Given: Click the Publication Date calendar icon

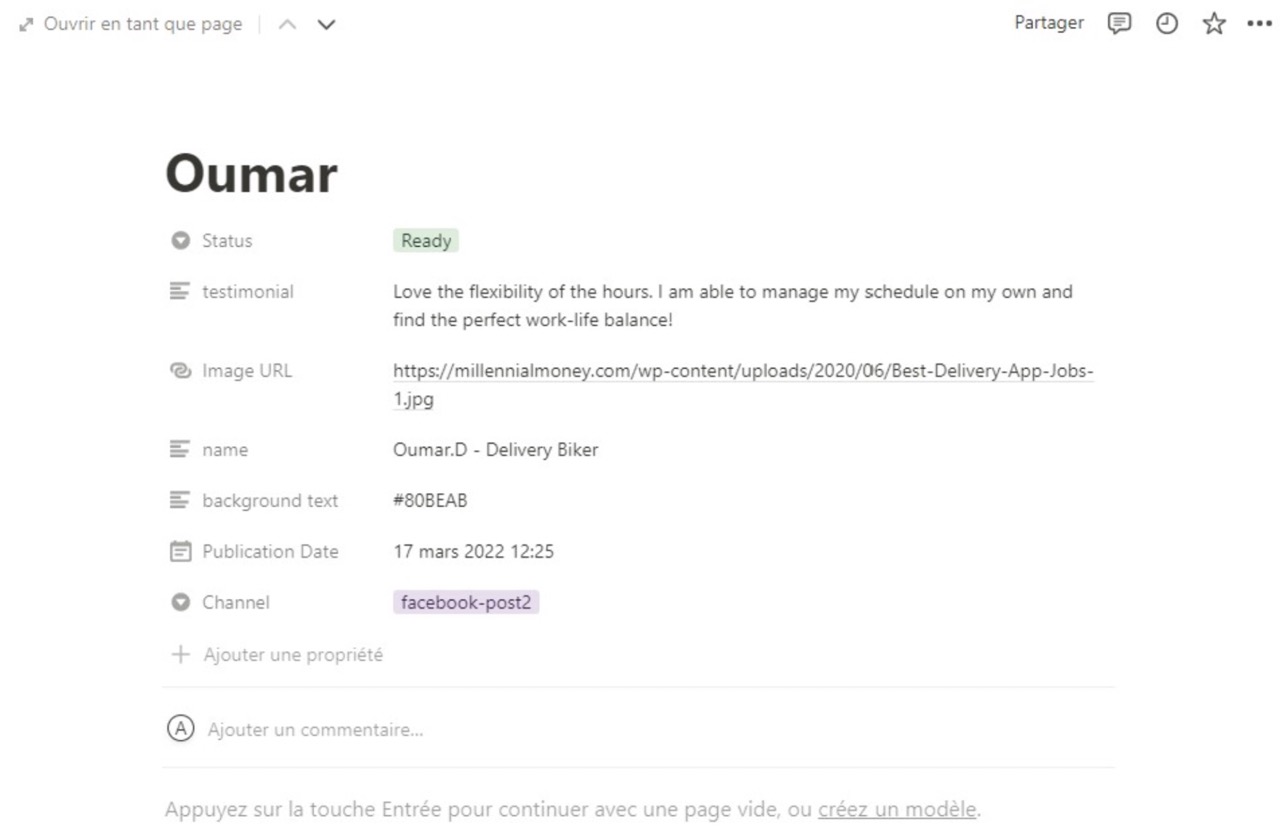Looking at the screenshot, I should pyautogui.click(x=180, y=551).
